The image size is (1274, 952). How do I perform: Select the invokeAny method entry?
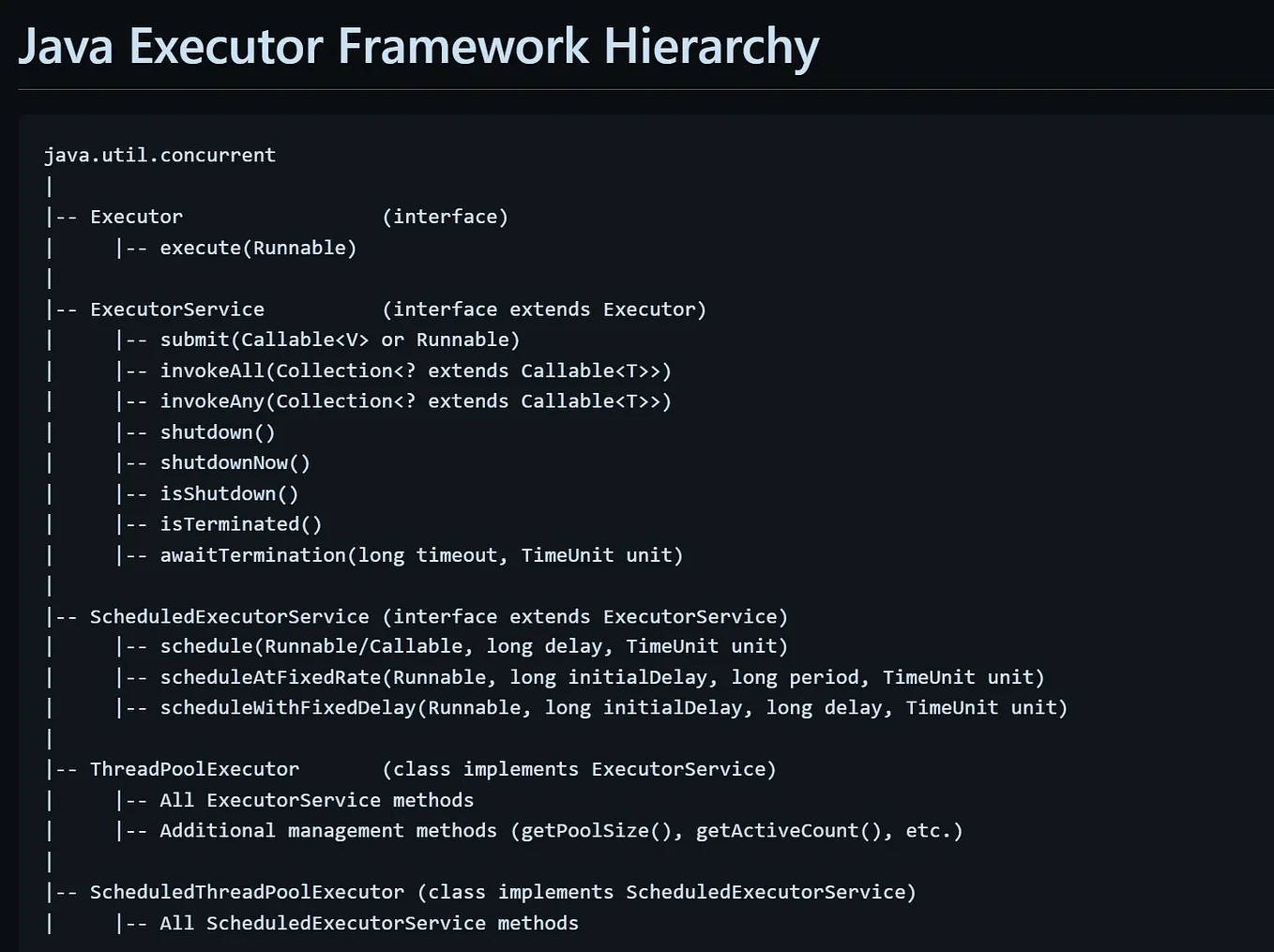point(417,400)
